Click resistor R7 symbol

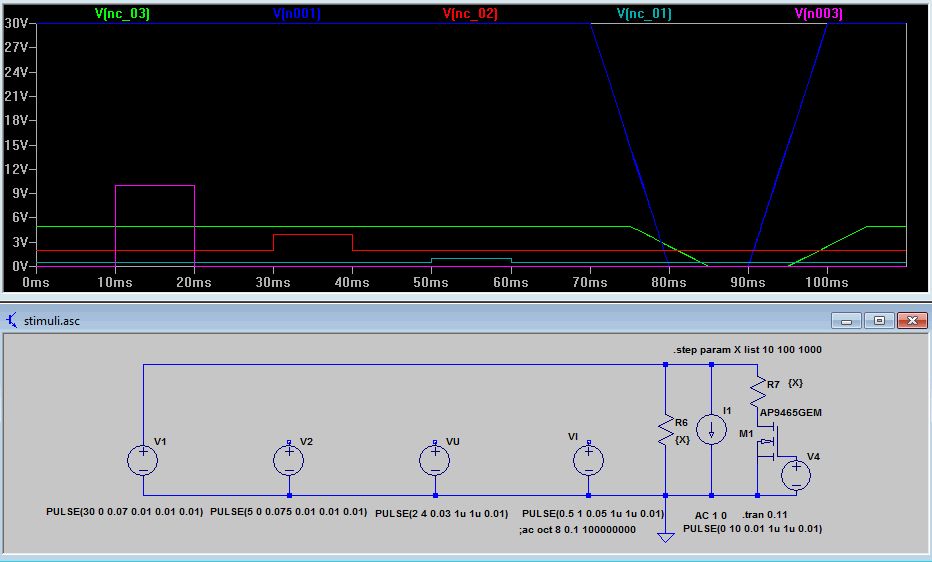point(758,389)
